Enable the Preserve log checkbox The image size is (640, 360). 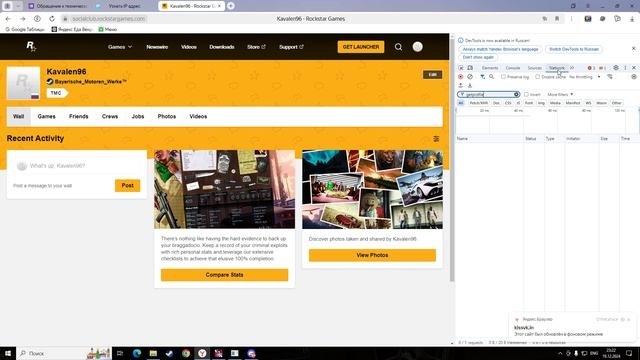503,77
